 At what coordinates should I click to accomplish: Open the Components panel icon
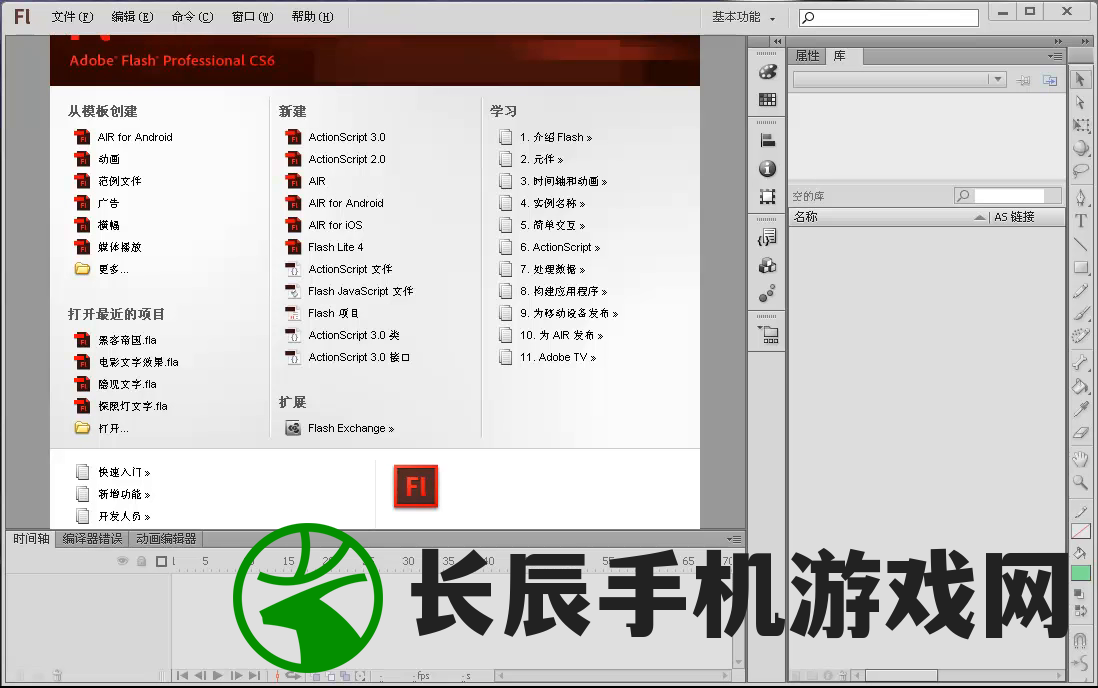click(767, 266)
